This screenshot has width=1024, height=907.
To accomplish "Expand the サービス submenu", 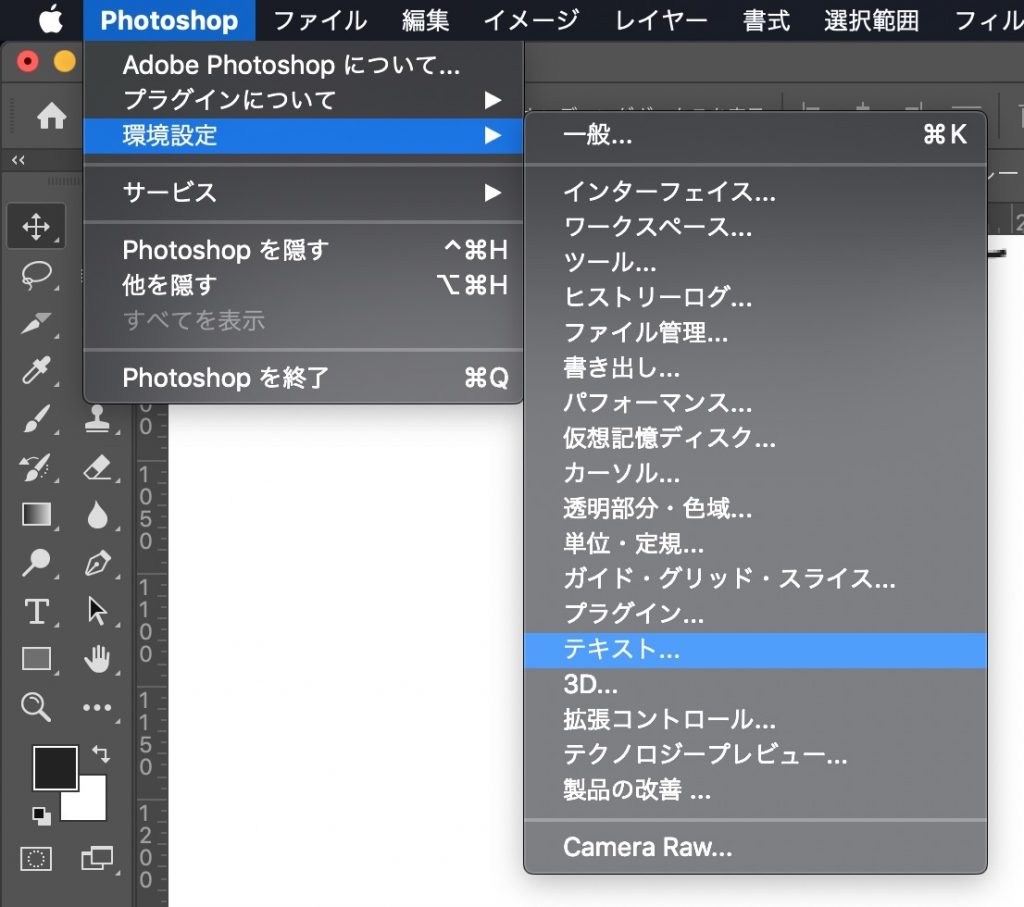I will 304,193.
